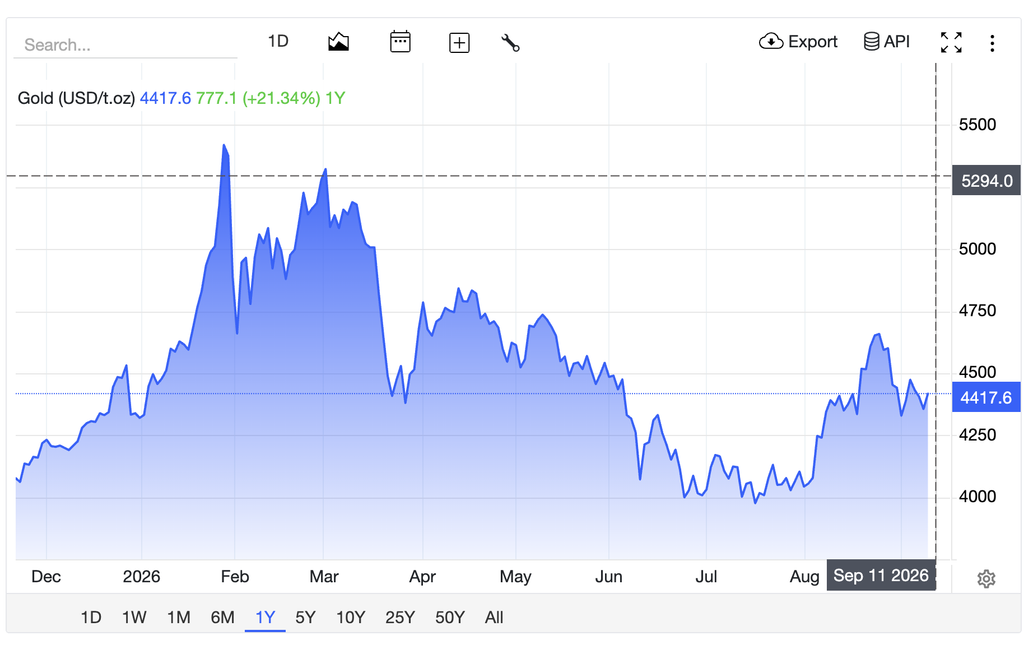Open the API database icon

[x=886, y=42]
